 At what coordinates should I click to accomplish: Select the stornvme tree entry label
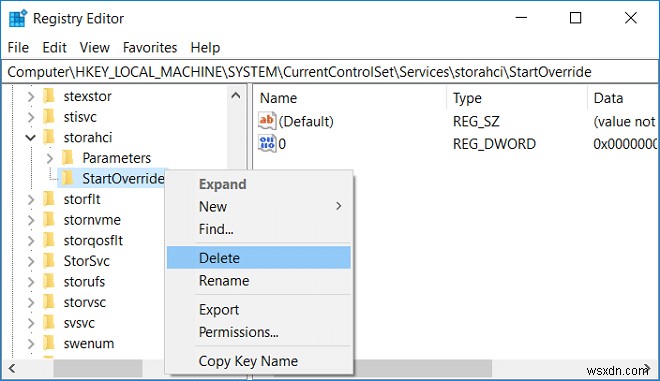coord(92,220)
